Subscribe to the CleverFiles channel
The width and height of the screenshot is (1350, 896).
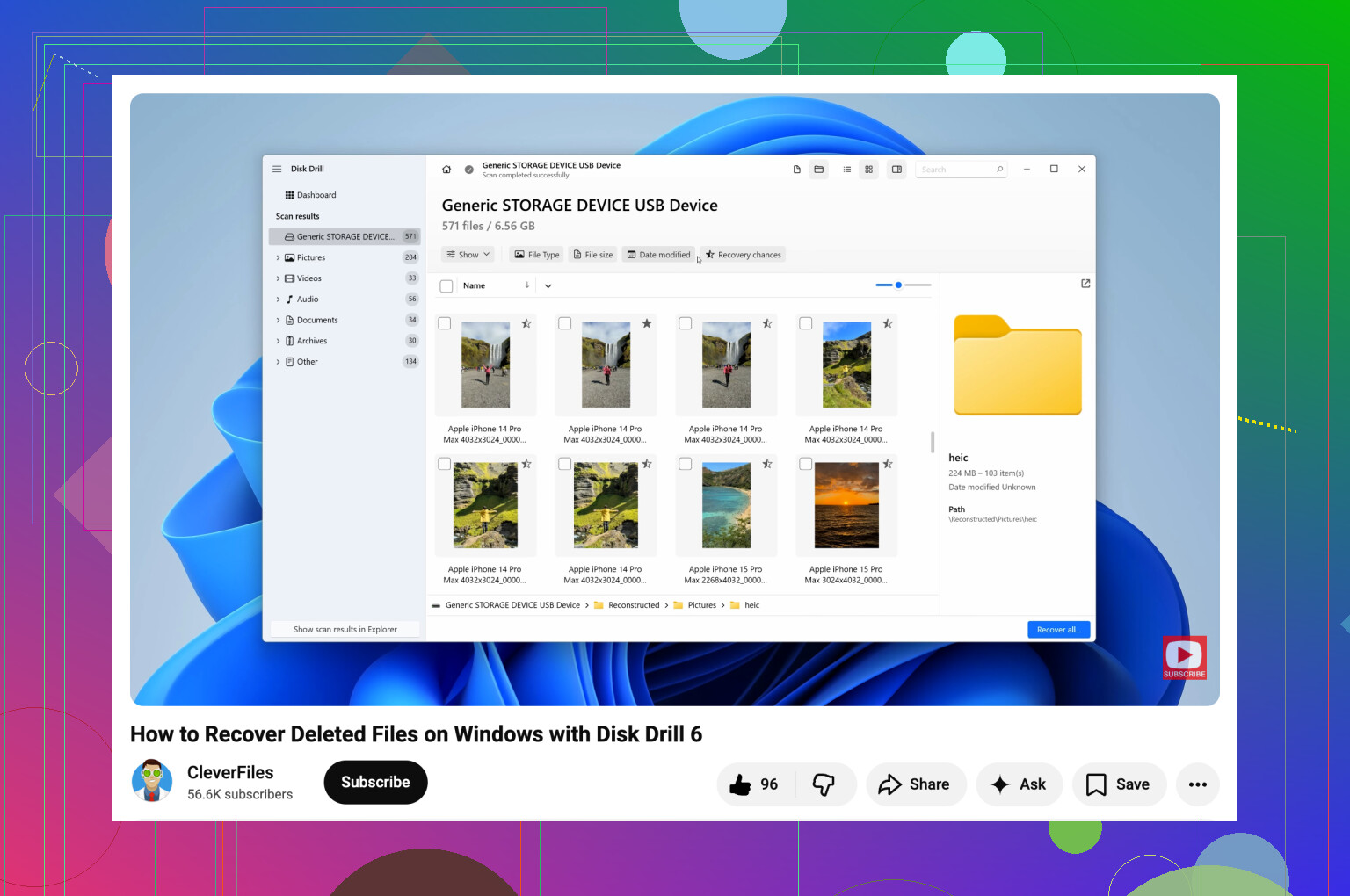click(375, 783)
